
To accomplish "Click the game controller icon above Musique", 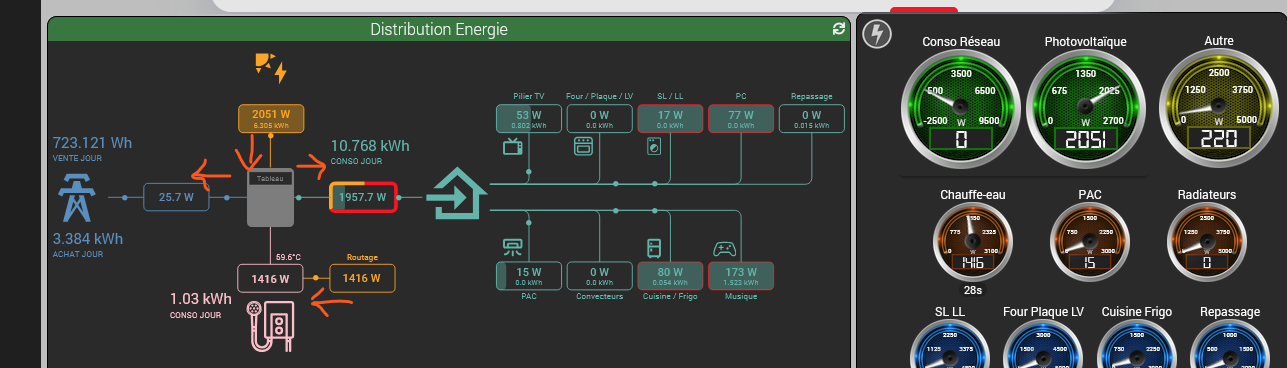I will pyautogui.click(x=725, y=248).
